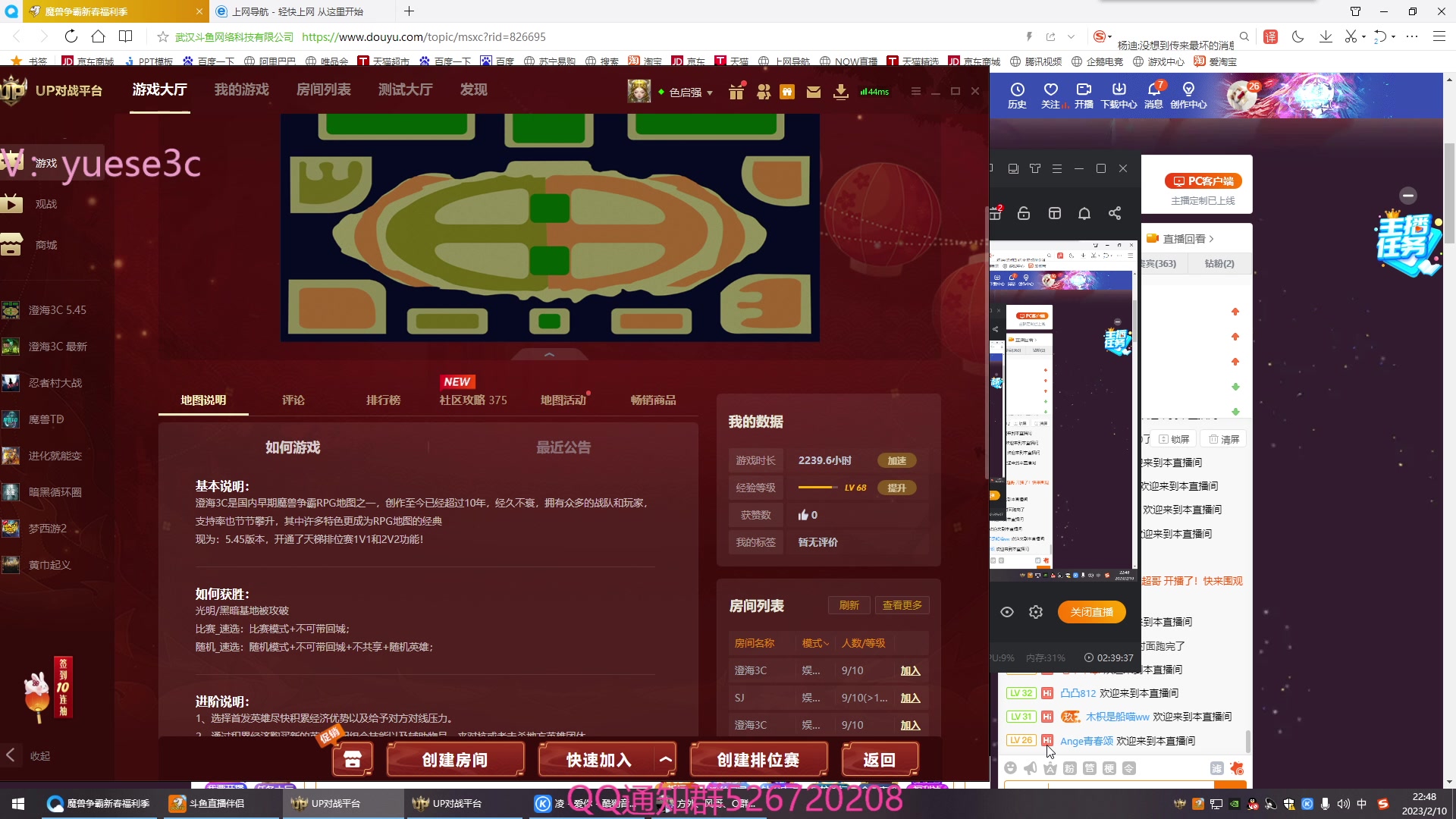Collapse the left sidebar via 收起
Screen dimensions: 1456x819
tap(29, 755)
